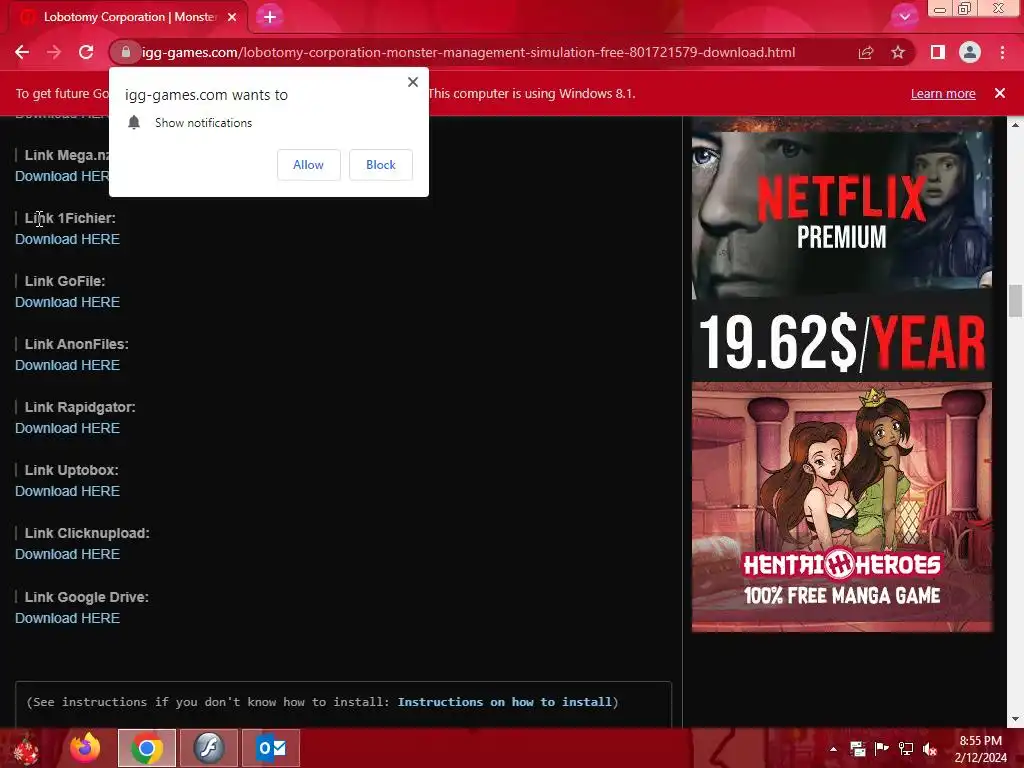Click 'Link Clicknupload:' label text
Image resolution: width=1024 pixels, height=768 pixels.
[x=87, y=534]
